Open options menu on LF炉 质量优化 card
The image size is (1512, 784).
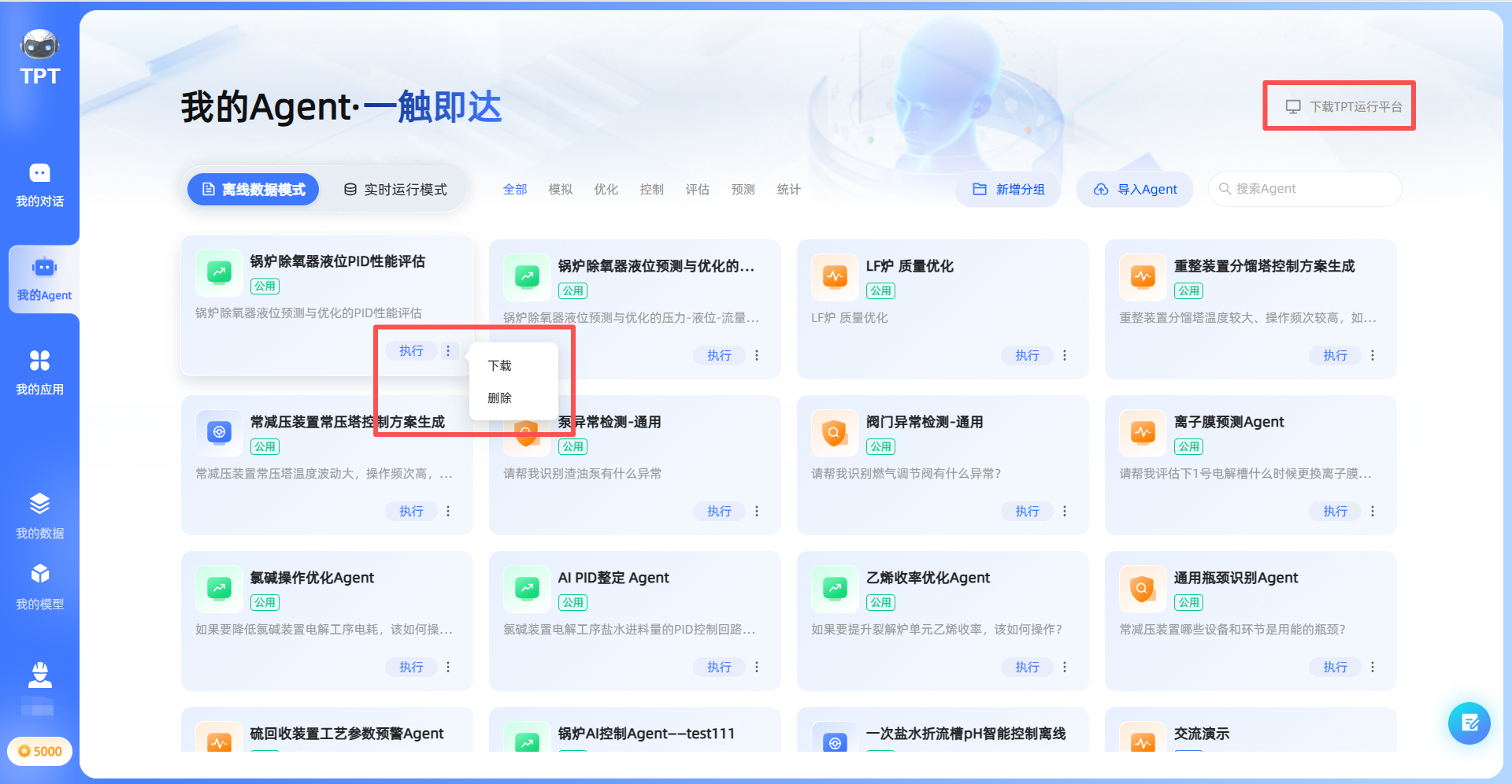pyautogui.click(x=1064, y=355)
